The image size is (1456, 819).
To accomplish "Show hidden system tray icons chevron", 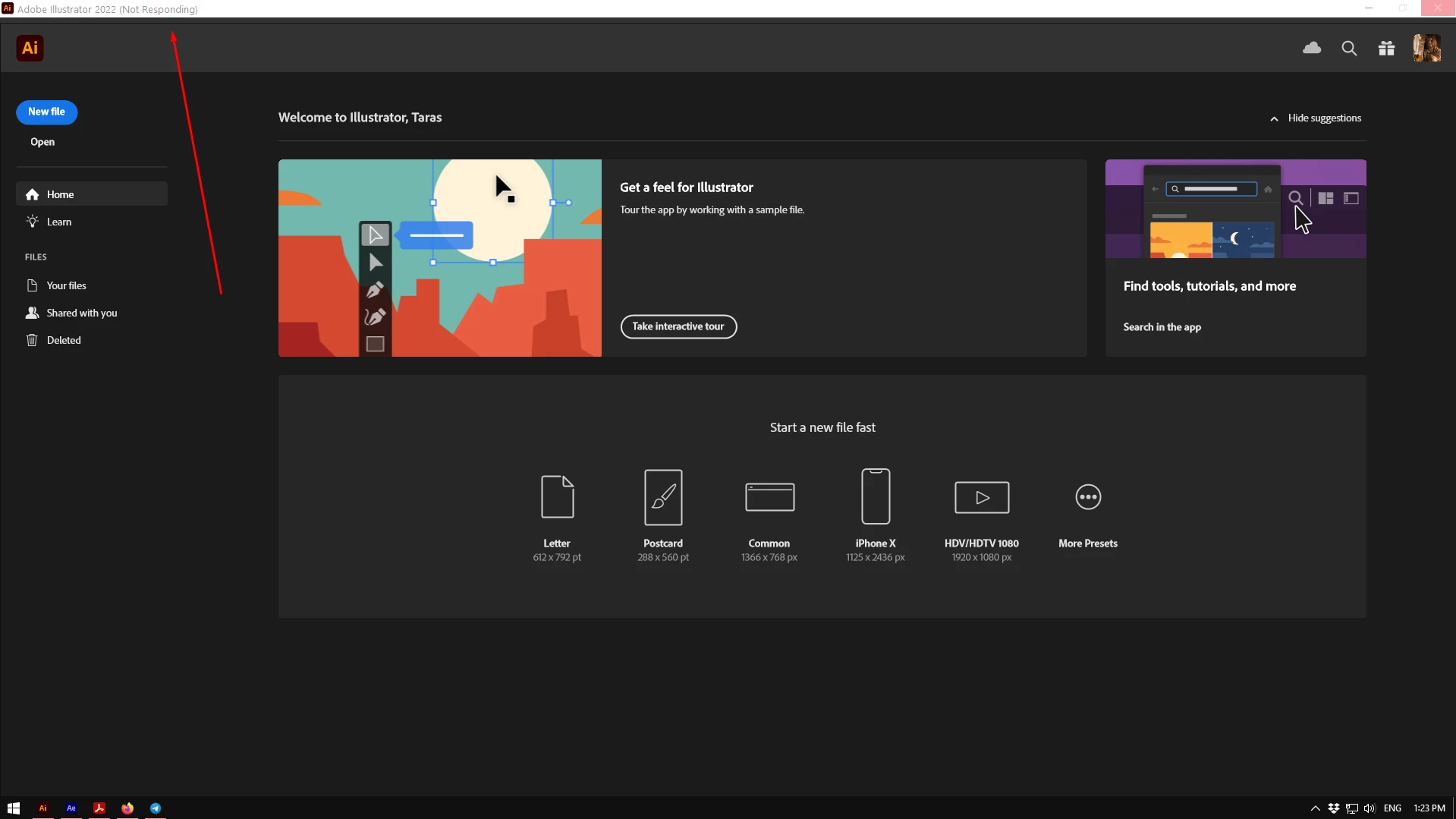I will (x=1315, y=808).
